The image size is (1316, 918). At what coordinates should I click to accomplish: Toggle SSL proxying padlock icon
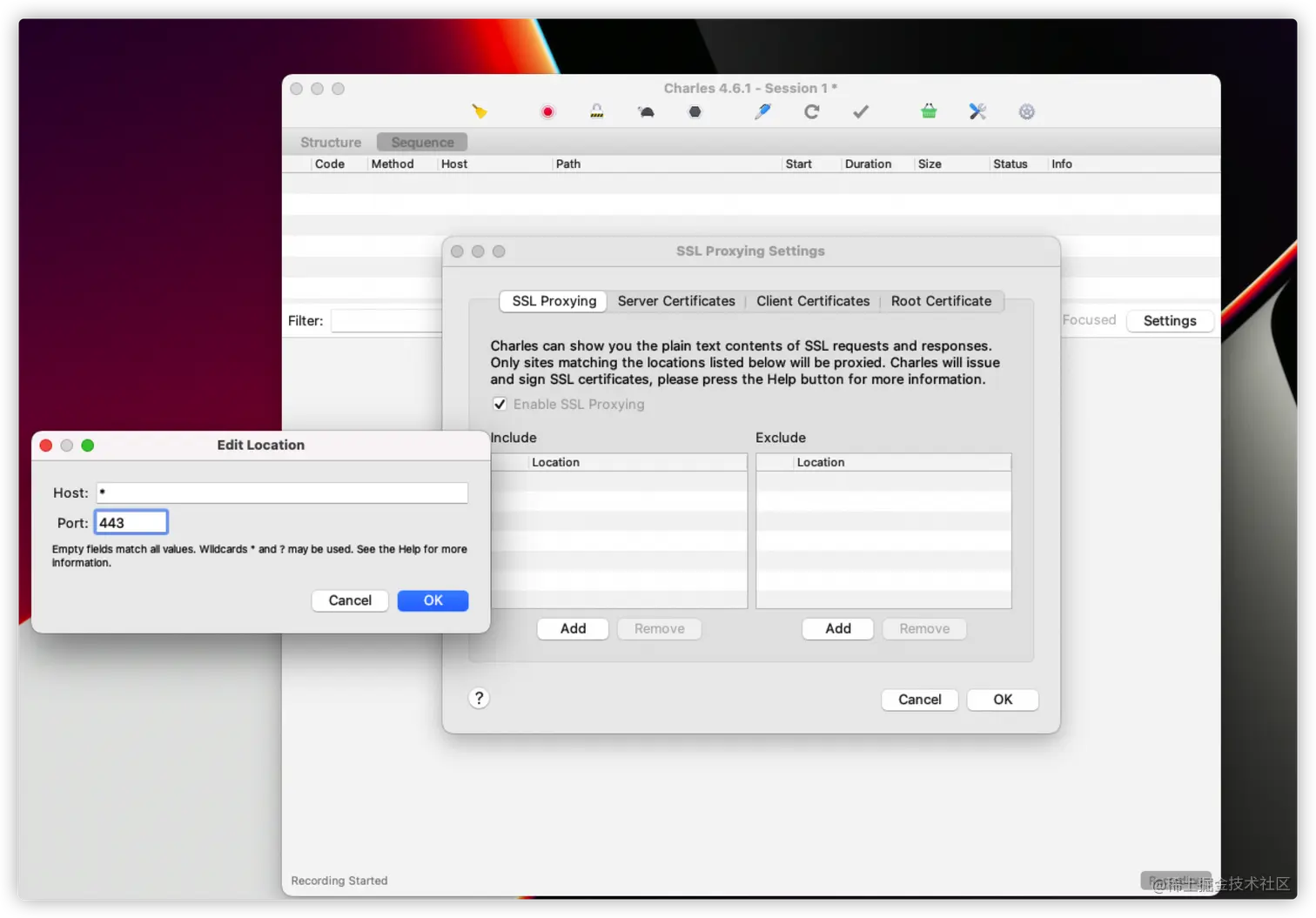tap(597, 111)
